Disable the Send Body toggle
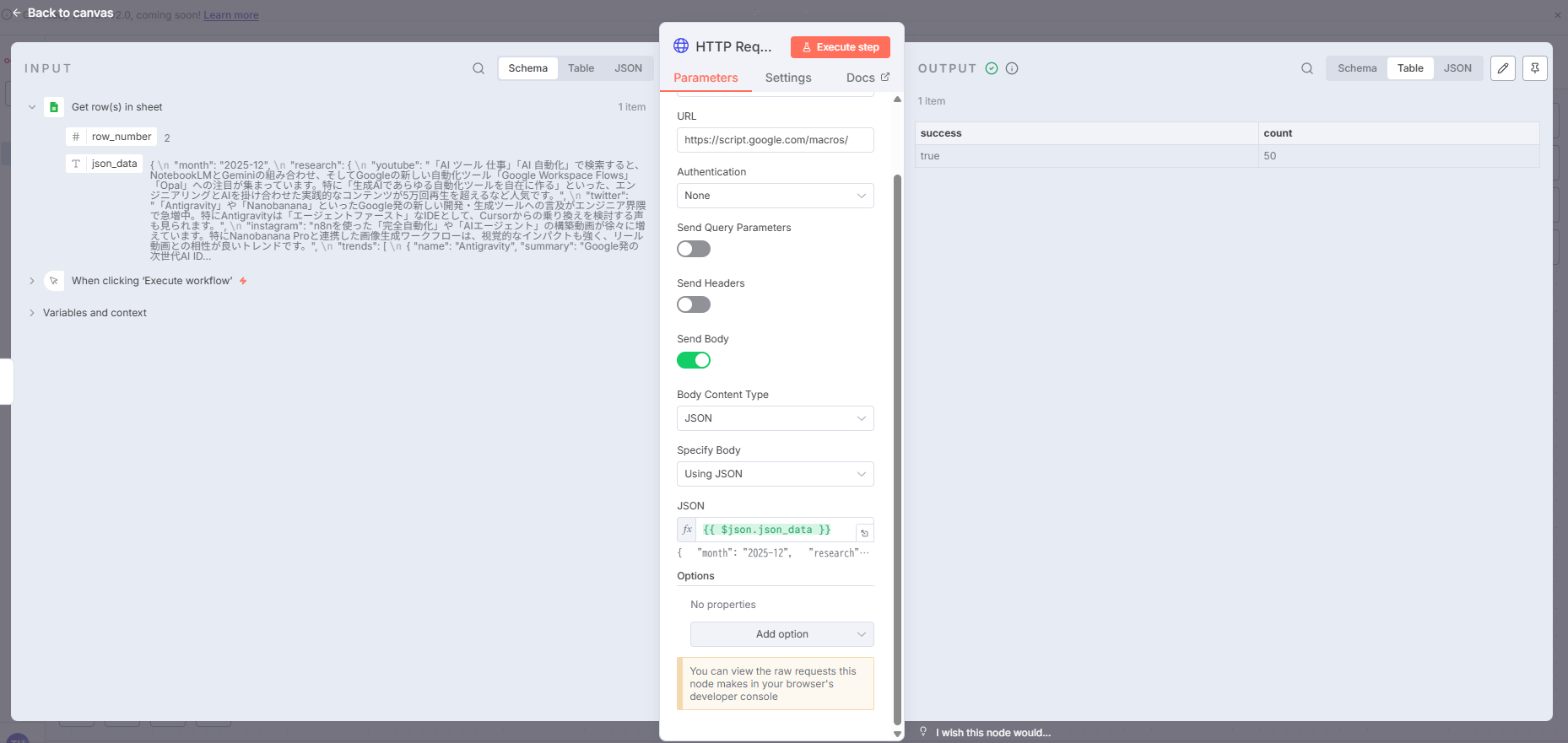Image resolution: width=1568 pixels, height=743 pixels. click(x=694, y=360)
